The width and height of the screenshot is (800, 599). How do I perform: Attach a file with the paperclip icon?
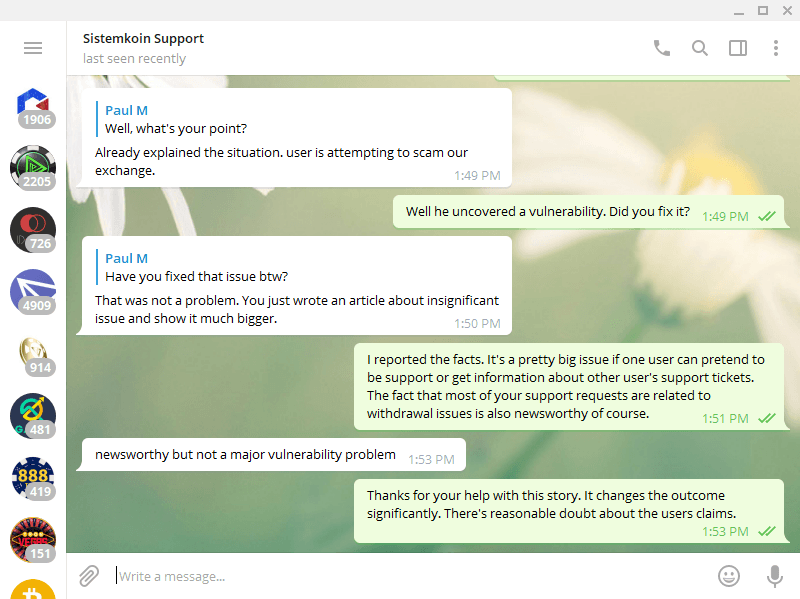click(90, 576)
